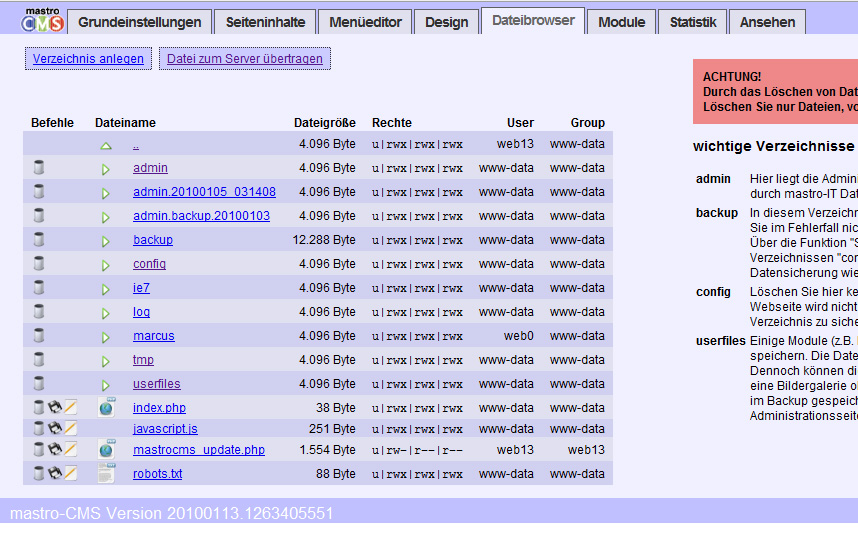Click trash icon for robots.txt
Viewport: 858px width, 555px height.
coord(39,473)
